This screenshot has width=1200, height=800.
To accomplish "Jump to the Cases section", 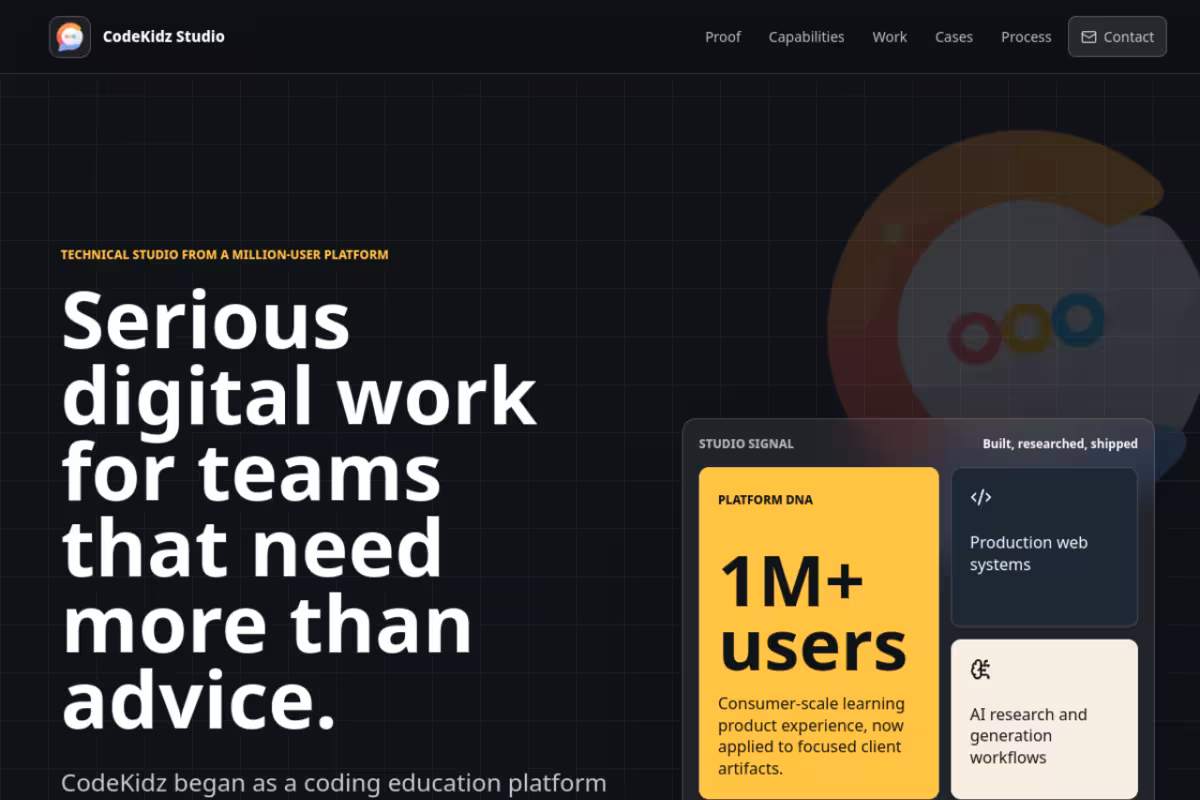I will 954,37.
